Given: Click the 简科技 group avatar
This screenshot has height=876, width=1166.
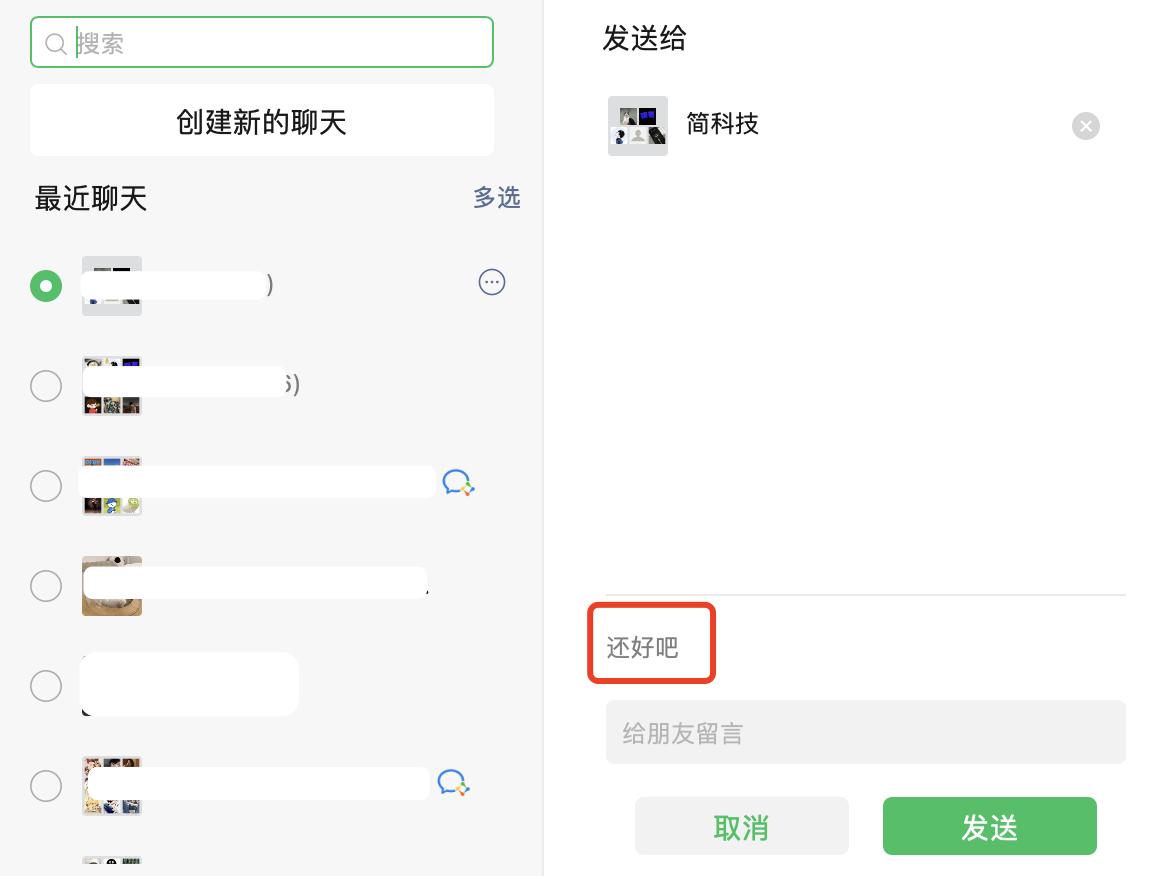Looking at the screenshot, I should point(638,126).
